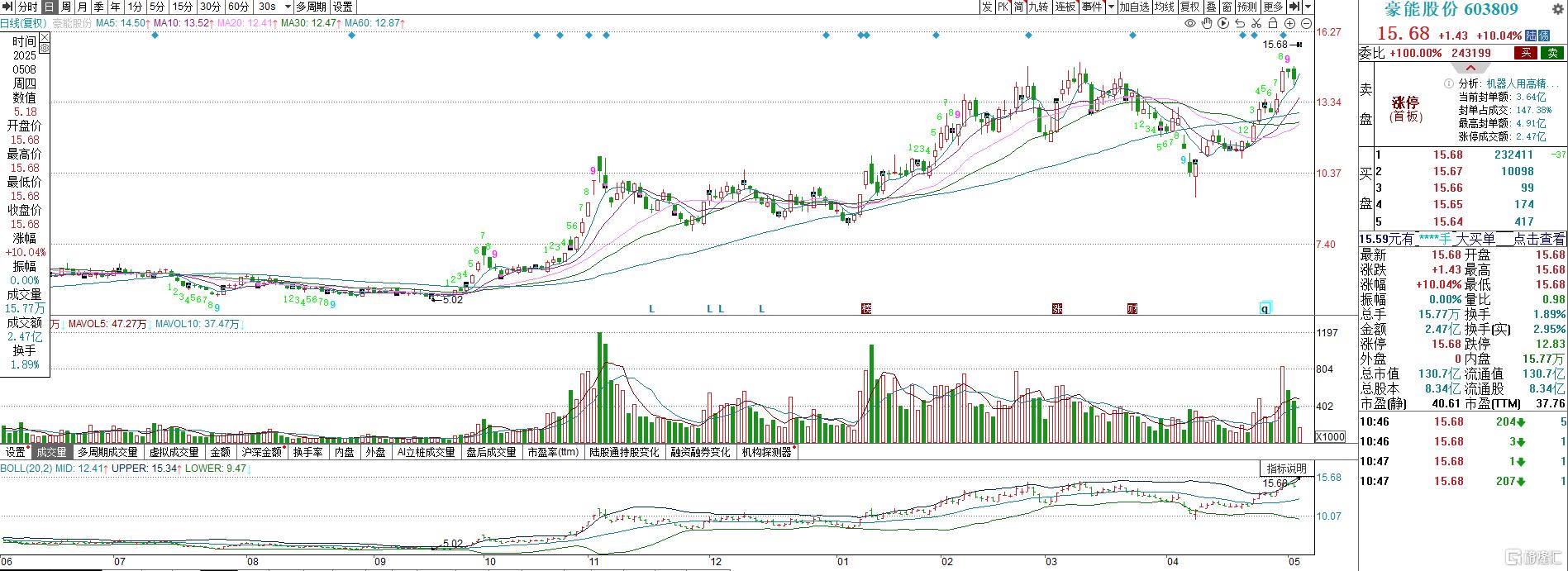Open 设置 in the indicator tab bar
The image size is (1568, 571).
[x=16, y=452]
